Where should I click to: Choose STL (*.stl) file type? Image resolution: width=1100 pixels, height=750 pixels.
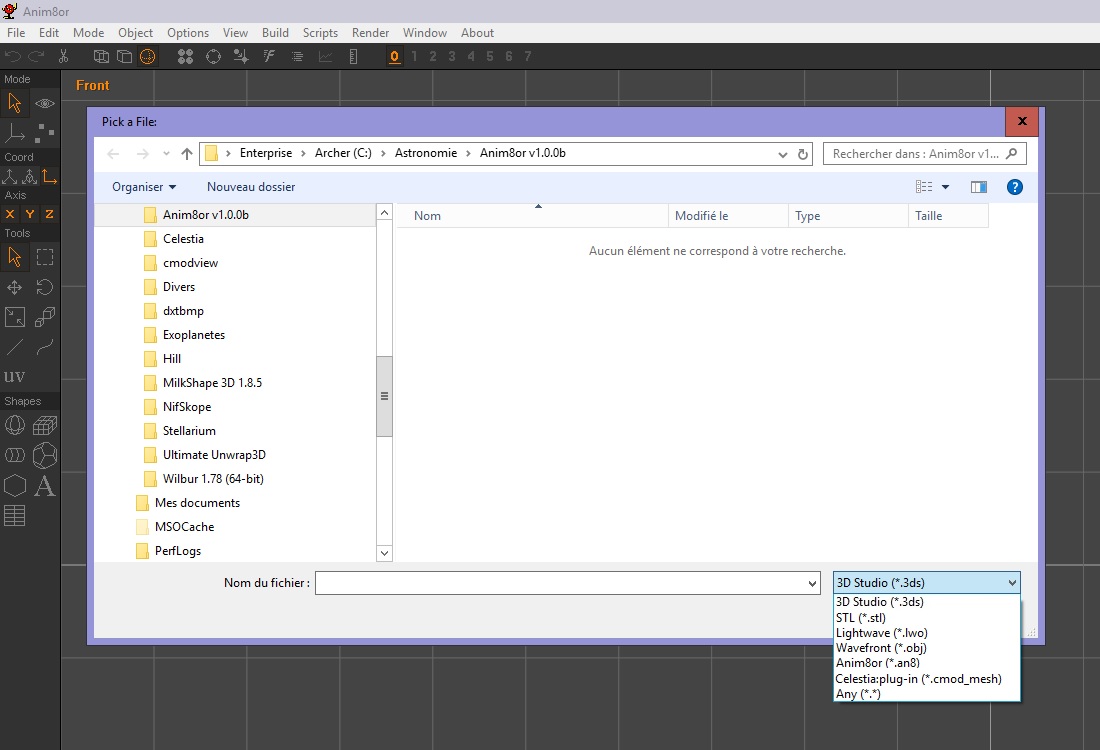(x=926, y=617)
